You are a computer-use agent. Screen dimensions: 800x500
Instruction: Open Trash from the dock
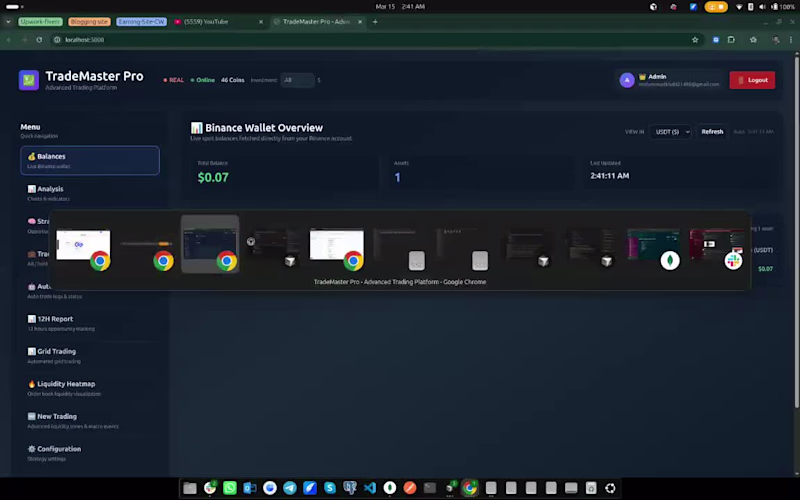coord(591,488)
